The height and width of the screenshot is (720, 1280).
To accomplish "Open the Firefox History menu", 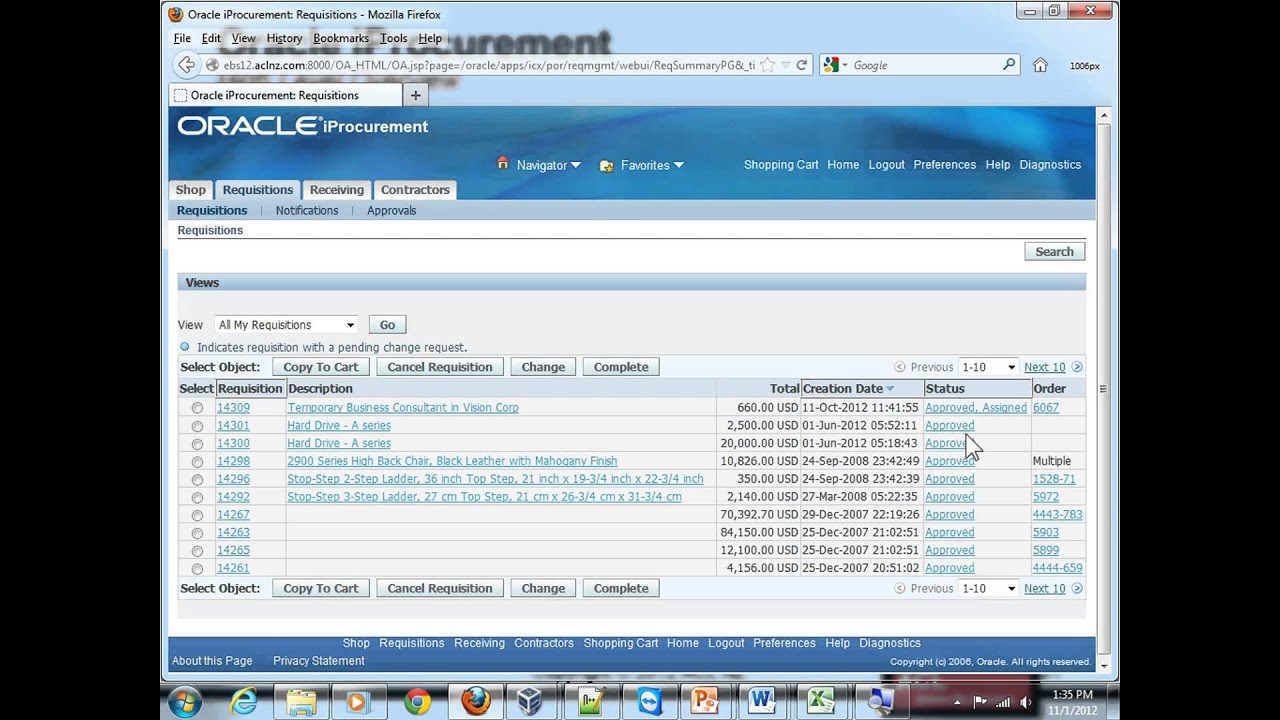I will pos(284,38).
